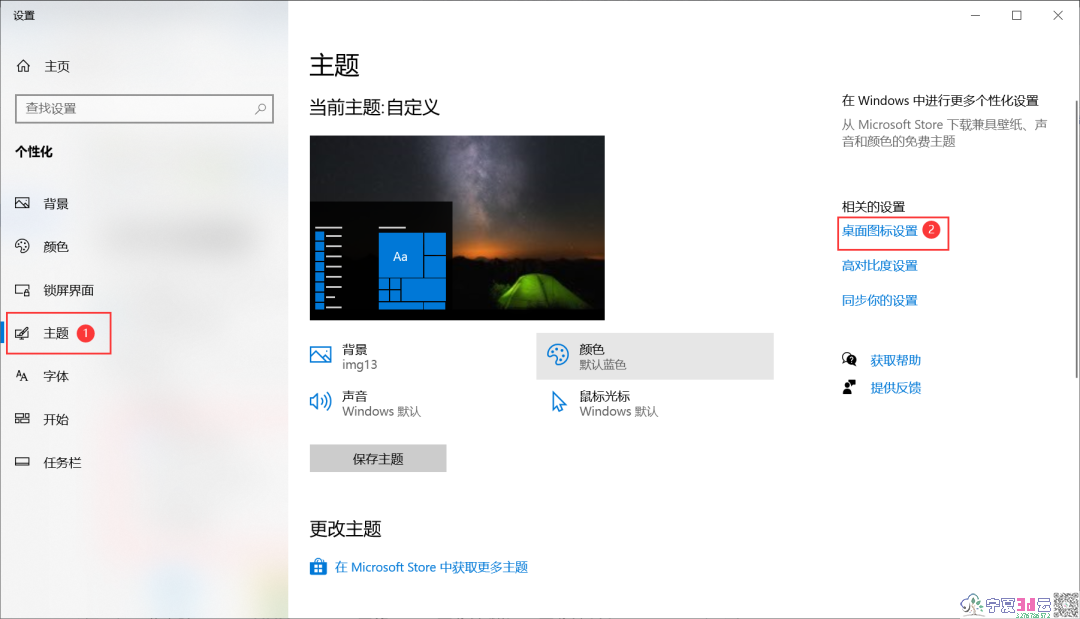Click the home icon next to 主页

pos(23,66)
